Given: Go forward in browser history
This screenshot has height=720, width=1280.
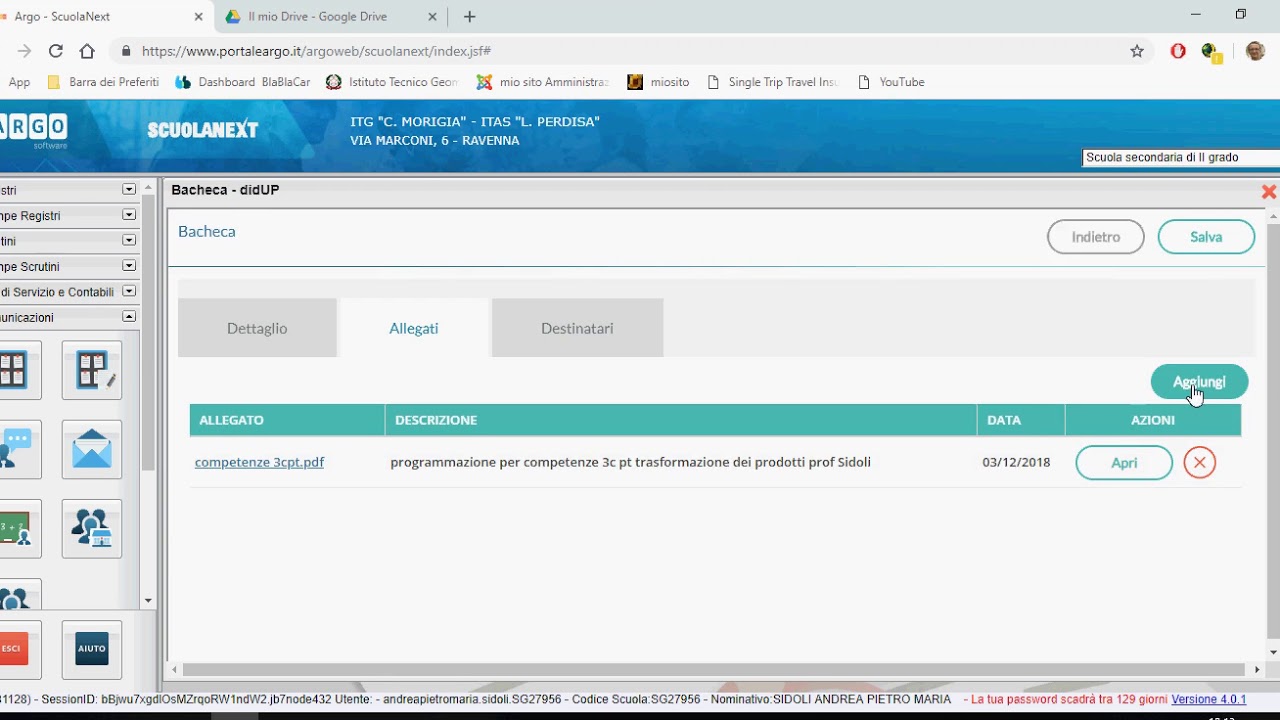Looking at the screenshot, I should tap(24, 51).
